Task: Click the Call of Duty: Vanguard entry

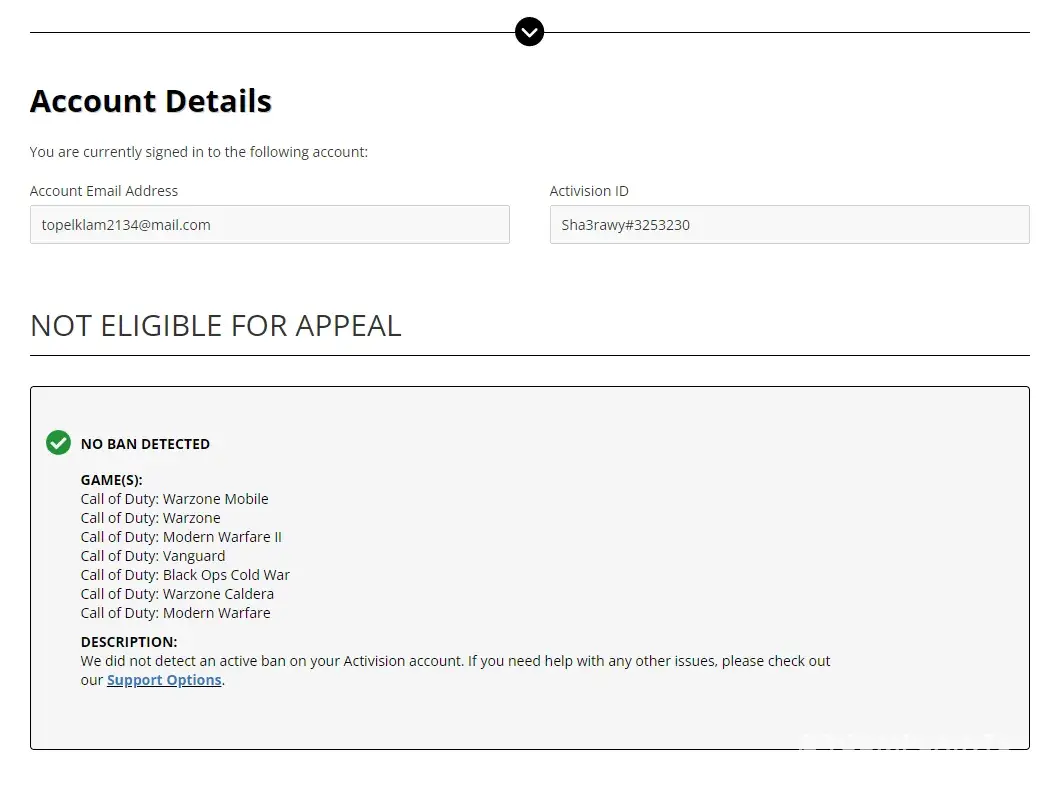Action: click(153, 556)
